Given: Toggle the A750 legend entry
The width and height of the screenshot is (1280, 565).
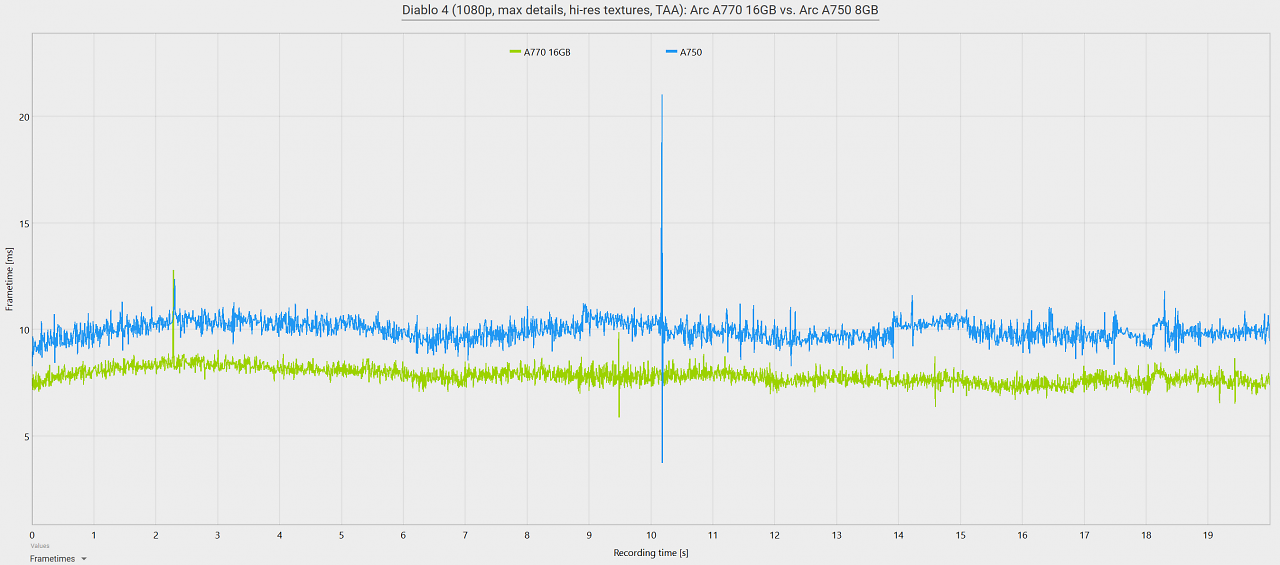Looking at the screenshot, I should (684, 52).
